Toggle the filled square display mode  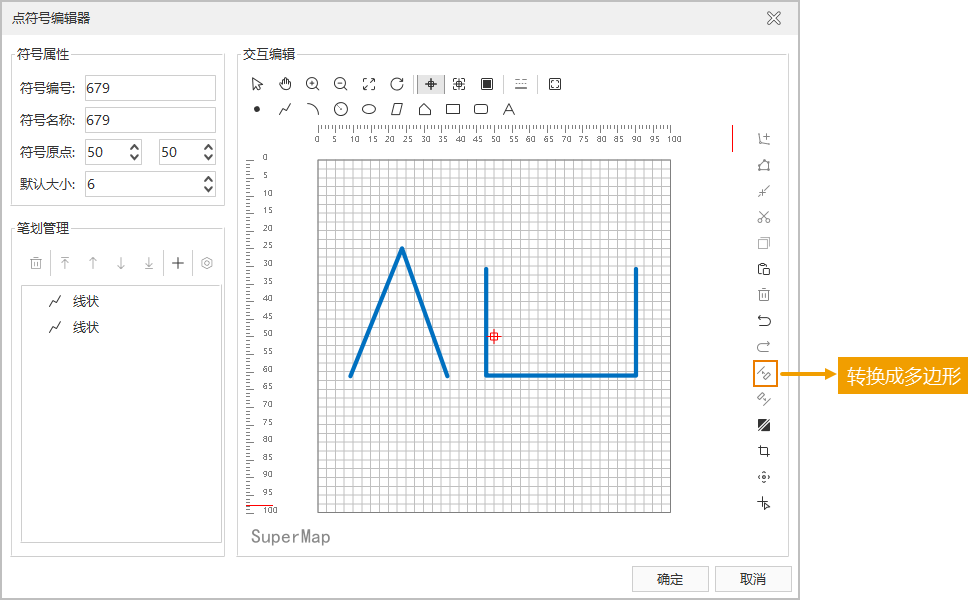tap(487, 84)
